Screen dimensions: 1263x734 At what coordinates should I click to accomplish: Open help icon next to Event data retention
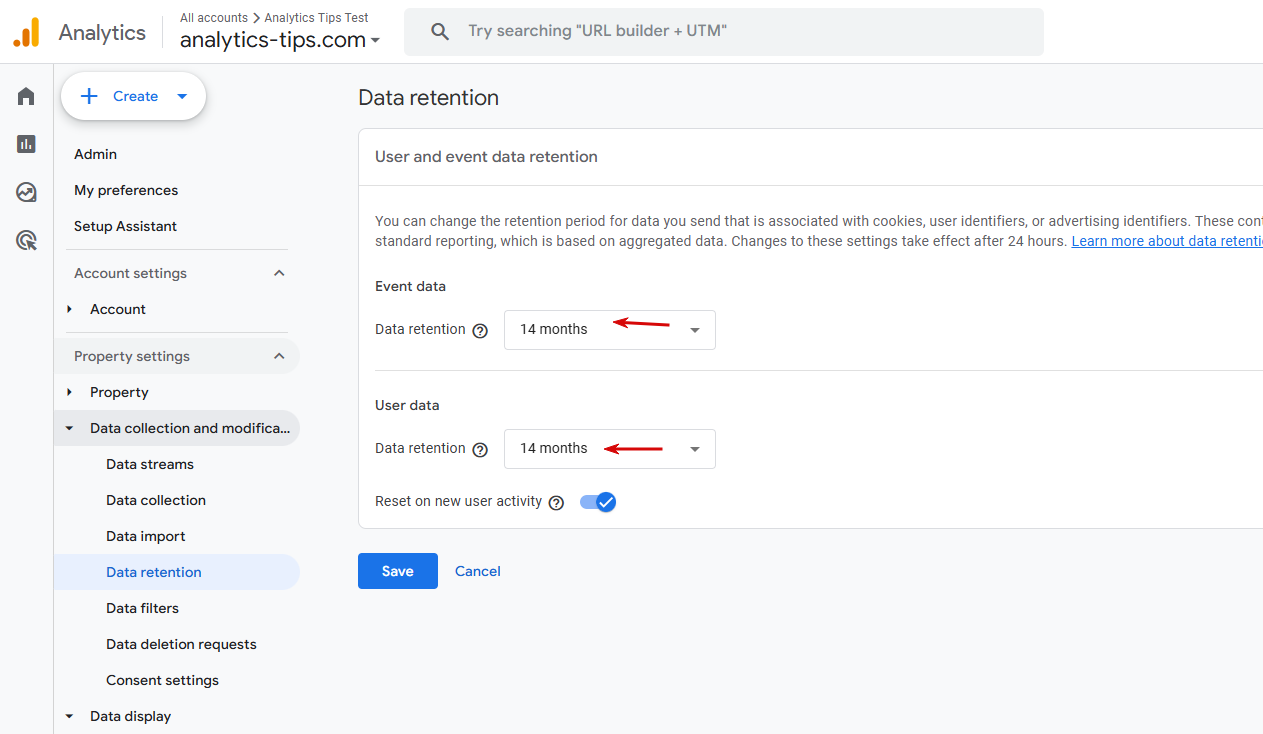click(x=480, y=331)
